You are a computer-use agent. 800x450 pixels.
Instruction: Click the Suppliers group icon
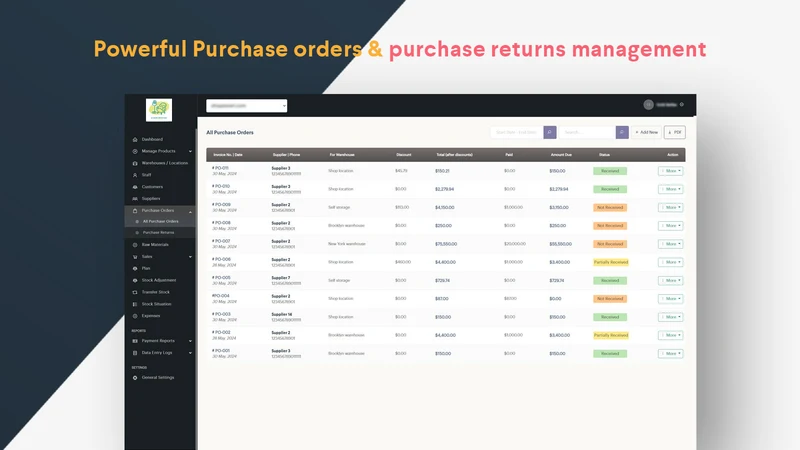[x=135, y=198]
